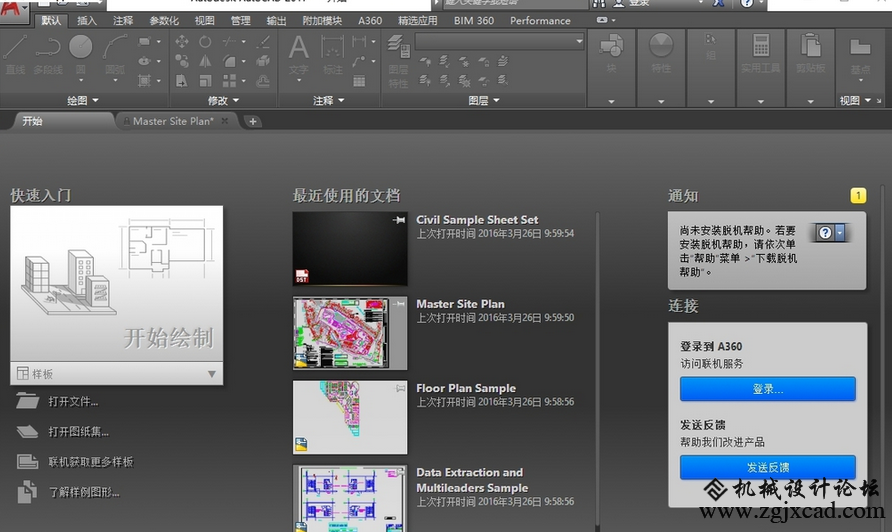The image size is (892, 532).
Task: Click the Open Files (打开文件) folder icon
Action: [x=28, y=402]
